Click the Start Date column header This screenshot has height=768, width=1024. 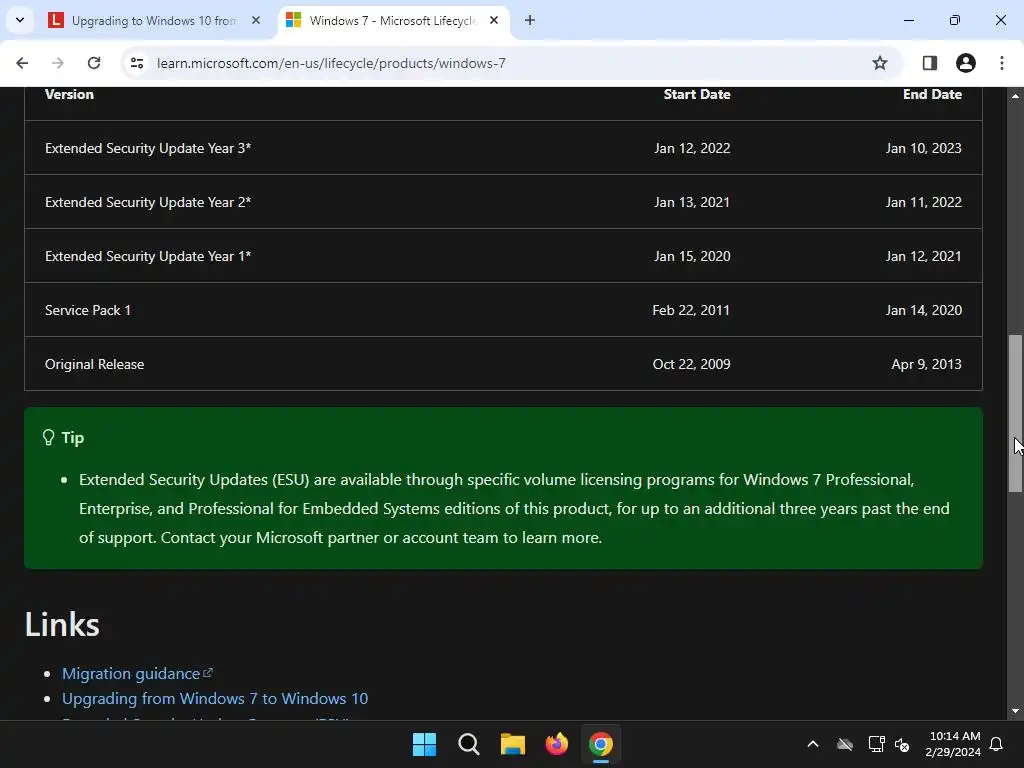(x=697, y=94)
